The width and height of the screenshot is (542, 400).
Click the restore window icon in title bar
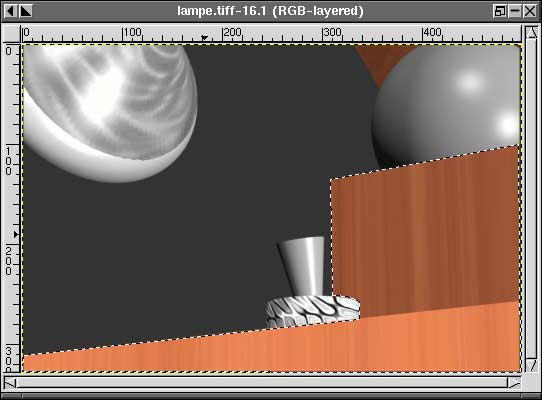pyautogui.click(x=499, y=11)
